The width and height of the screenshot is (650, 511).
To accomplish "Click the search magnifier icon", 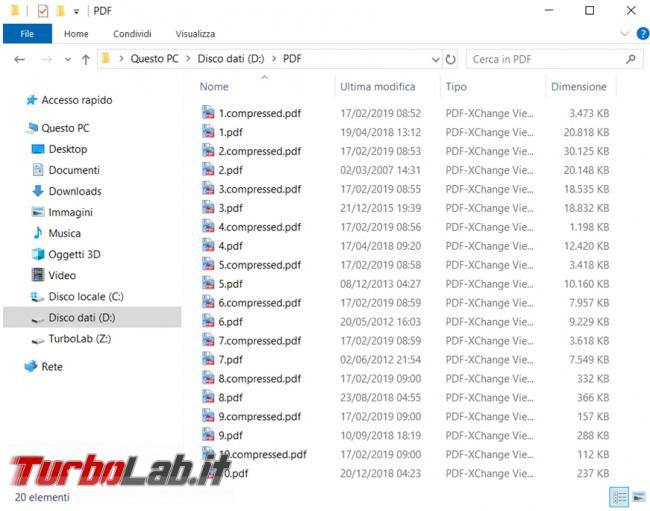I will [631, 59].
